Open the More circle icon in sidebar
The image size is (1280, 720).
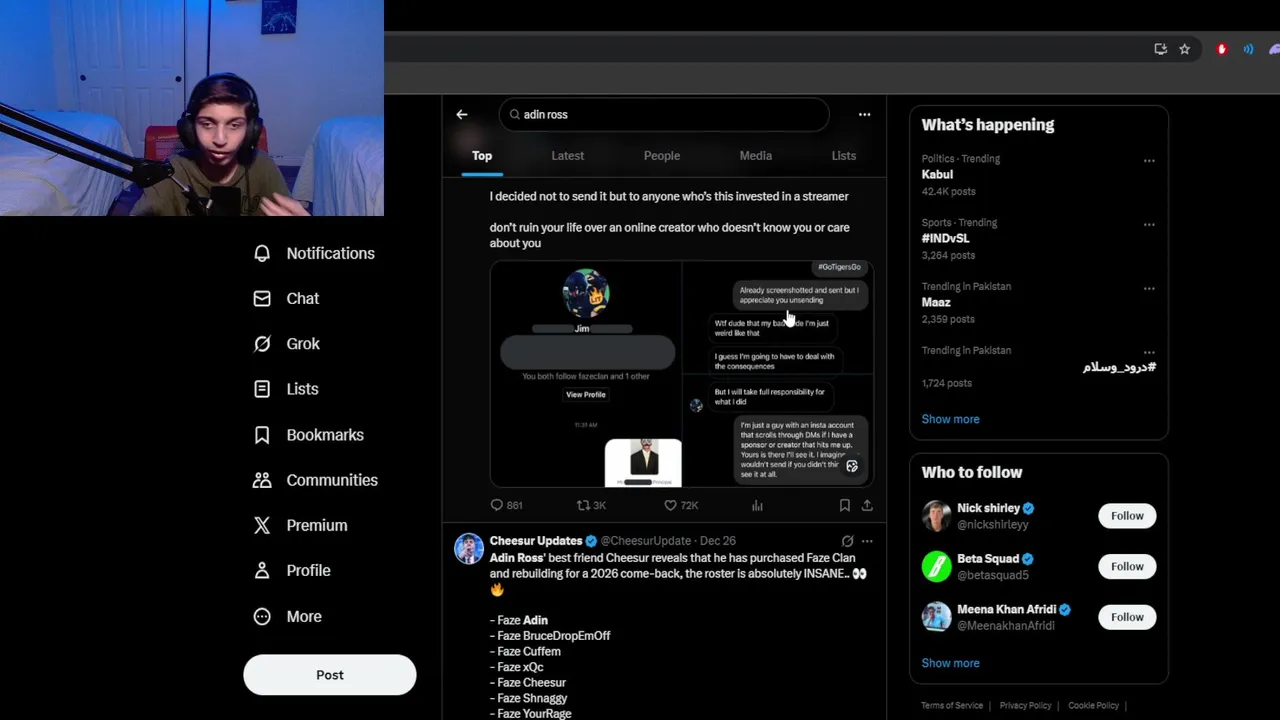pyautogui.click(x=262, y=616)
